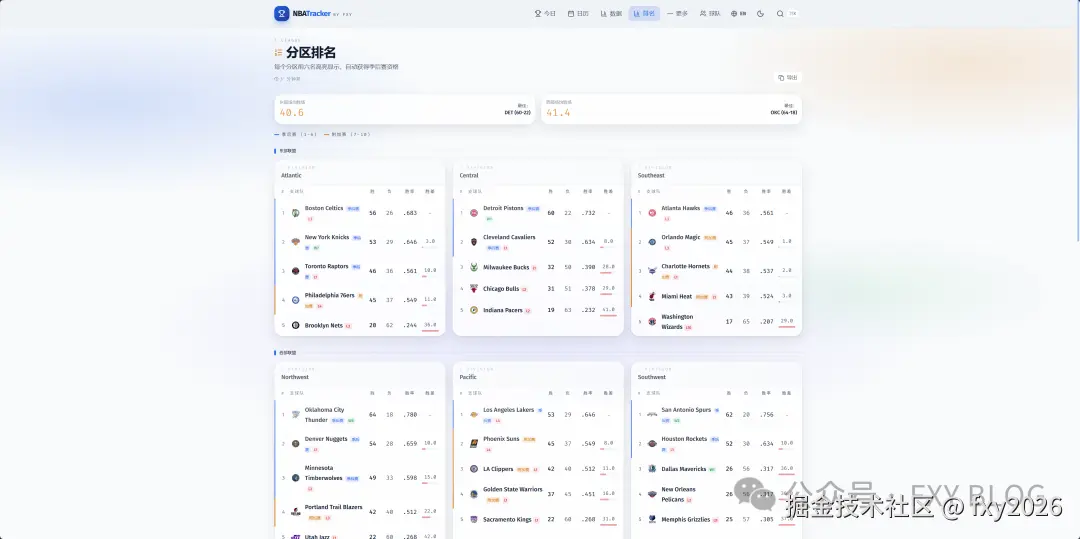Click the Atlantic division heading
The height and width of the screenshot is (539, 1080).
pyautogui.click(x=291, y=176)
